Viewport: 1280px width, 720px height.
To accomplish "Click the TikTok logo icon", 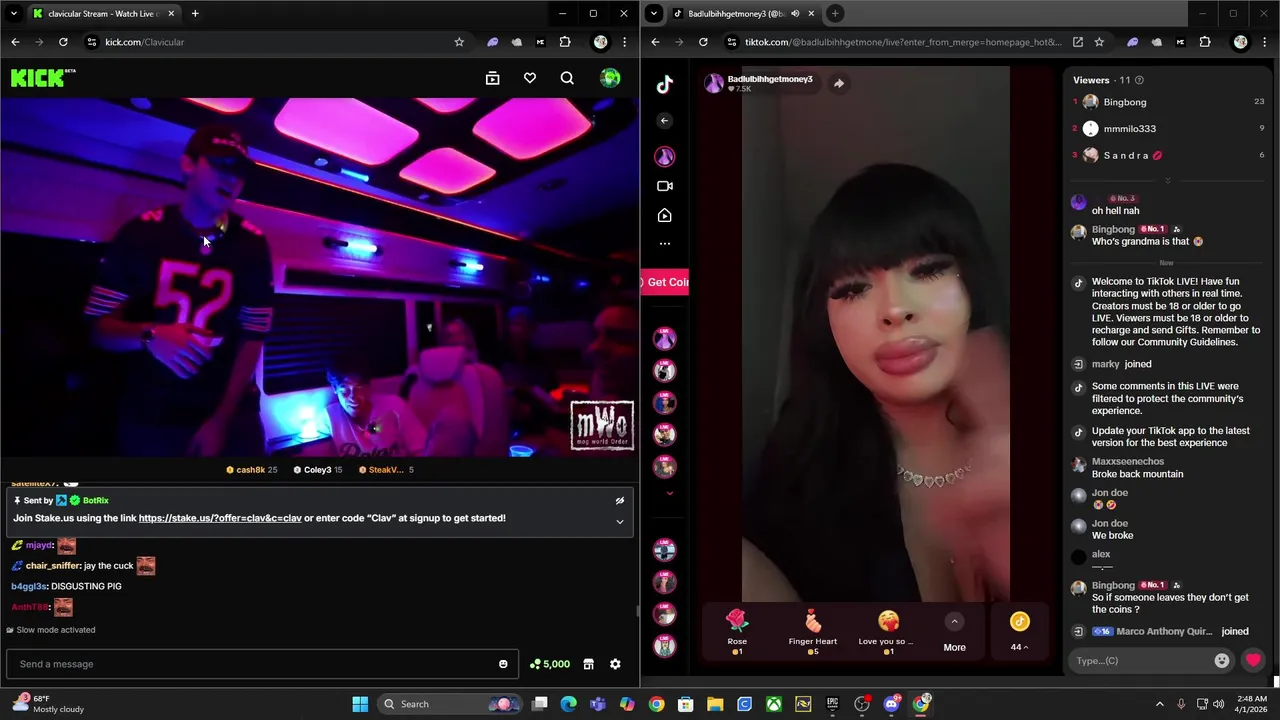I will [x=665, y=85].
